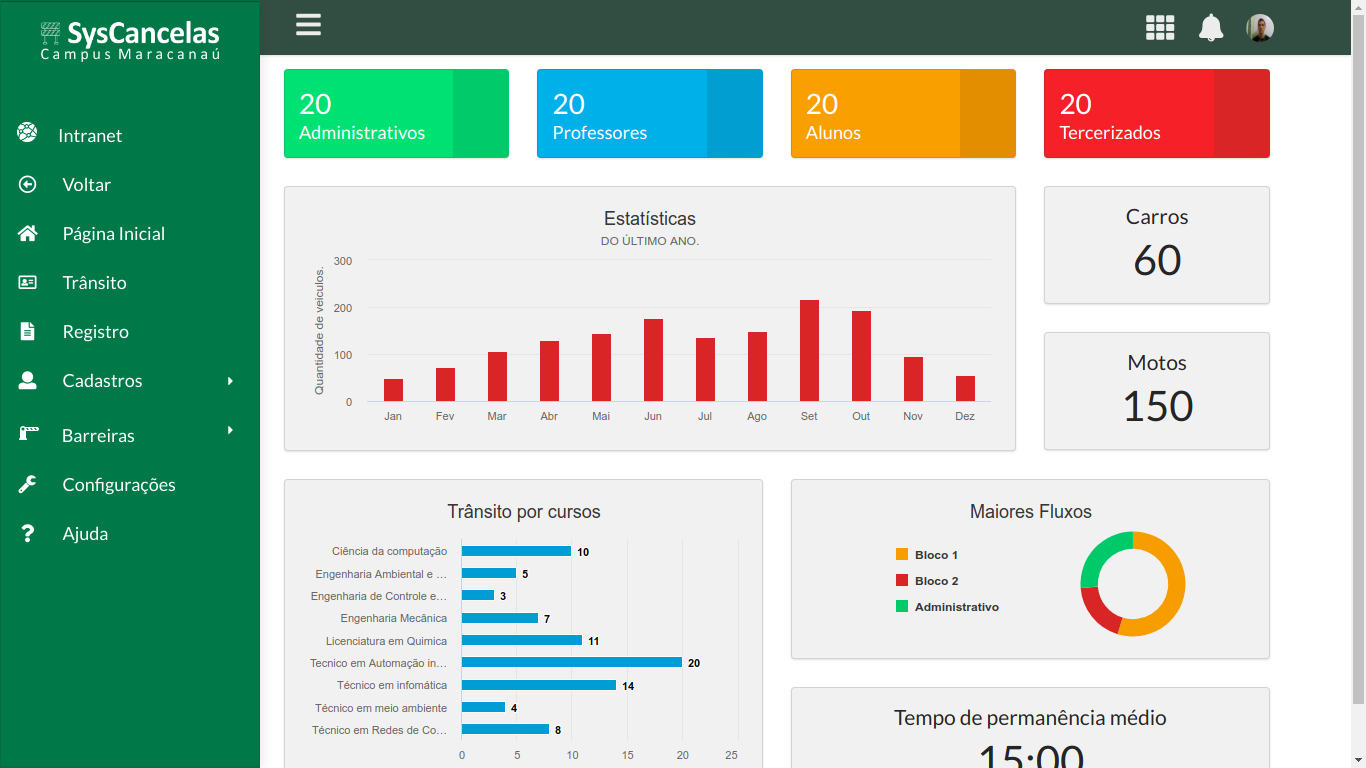Viewport: 1366px width, 768px height.
Task: Click the Registro document icon
Action: [x=26, y=331]
